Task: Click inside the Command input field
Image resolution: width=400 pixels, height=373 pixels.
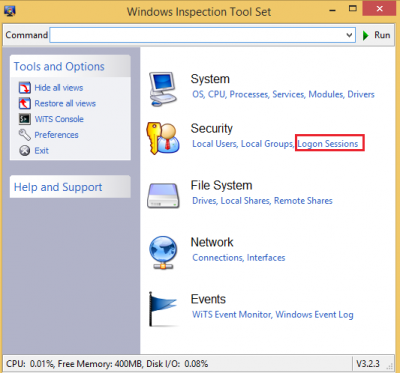Action: tap(197, 35)
